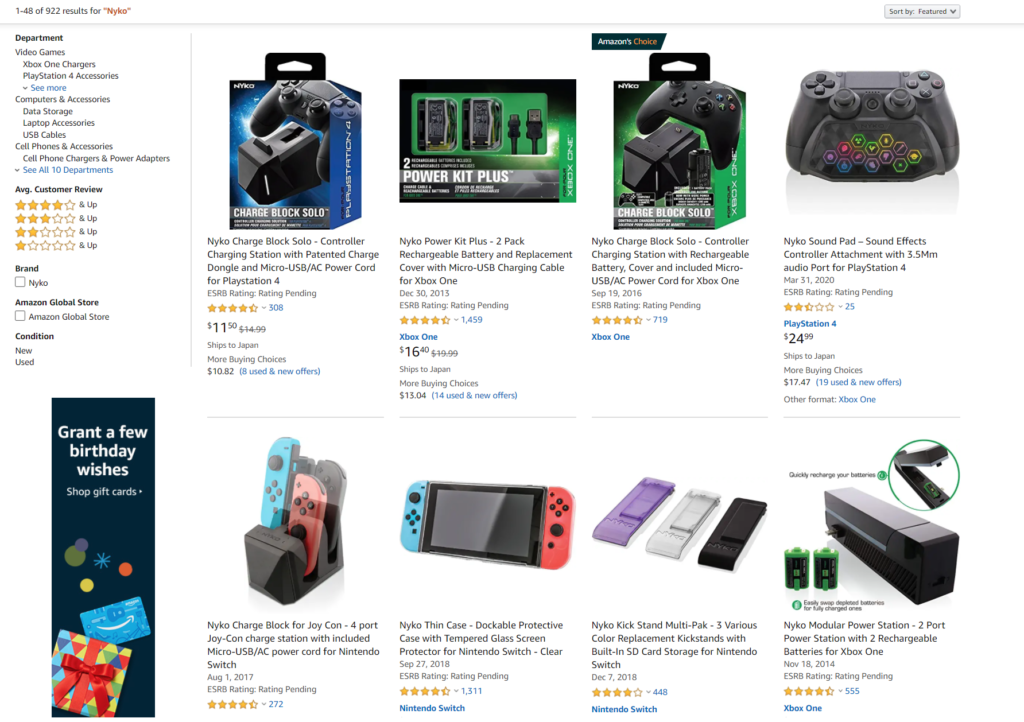This screenshot has width=1024, height=722.
Task: Click star rating of Nyko Sound Pad
Action: (x=809, y=306)
